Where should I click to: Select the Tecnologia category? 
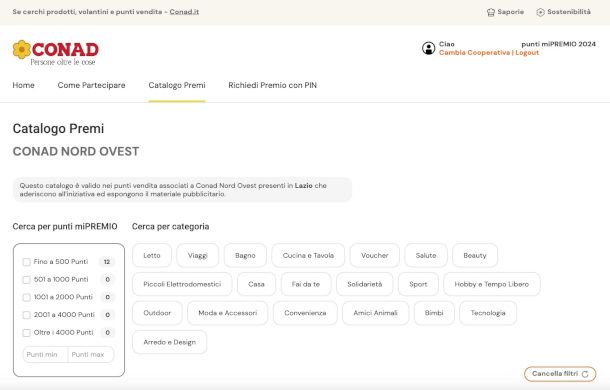click(488, 313)
